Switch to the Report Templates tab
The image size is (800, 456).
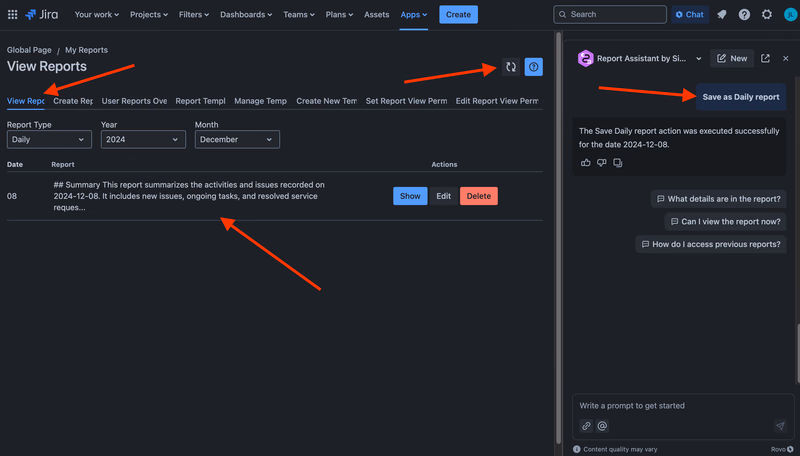click(x=201, y=101)
